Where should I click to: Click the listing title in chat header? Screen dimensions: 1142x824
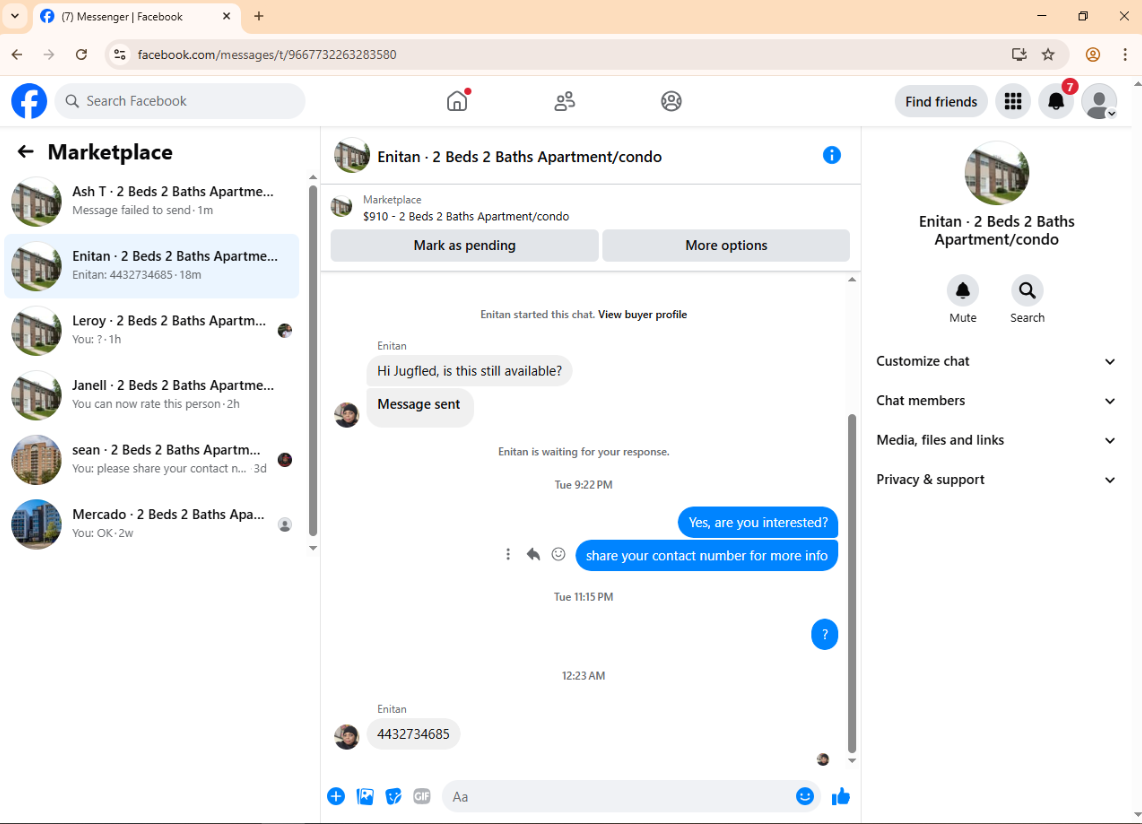pyautogui.click(x=519, y=157)
